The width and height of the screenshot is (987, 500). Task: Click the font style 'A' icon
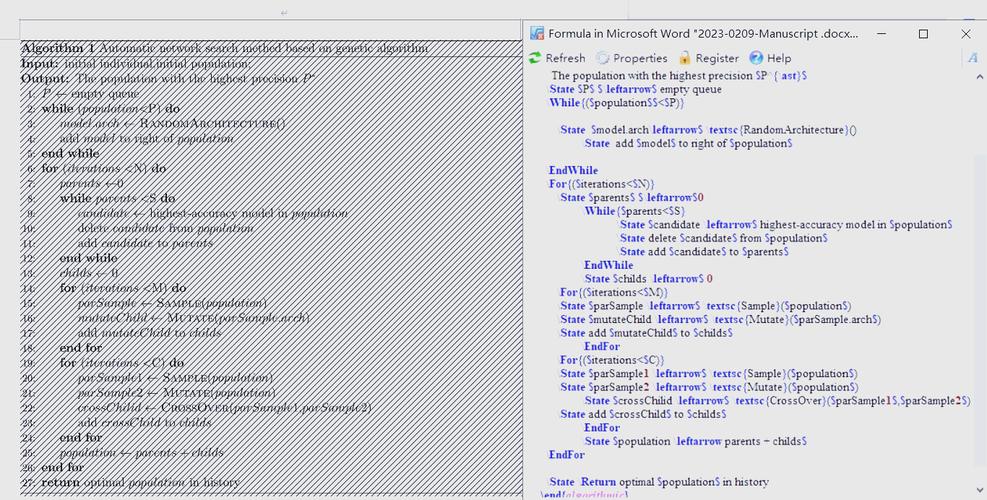pyautogui.click(x=972, y=58)
